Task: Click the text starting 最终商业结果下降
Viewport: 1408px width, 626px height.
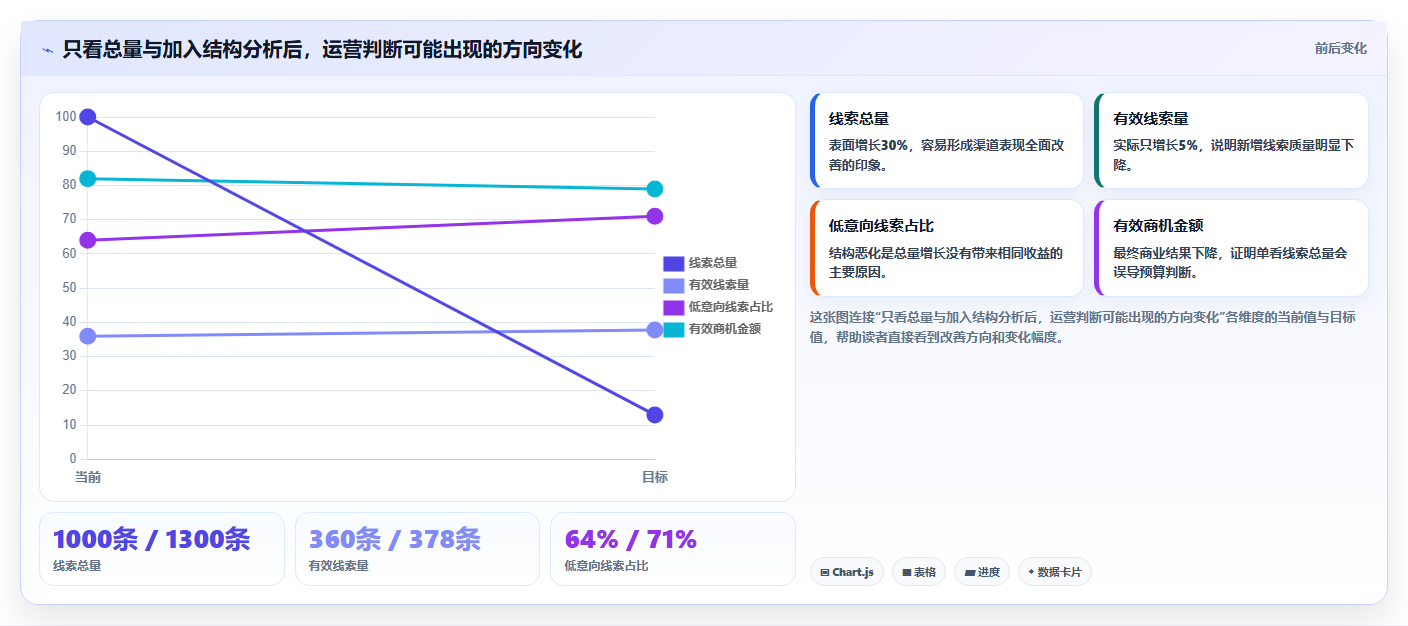Action: [x=1230, y=262]
